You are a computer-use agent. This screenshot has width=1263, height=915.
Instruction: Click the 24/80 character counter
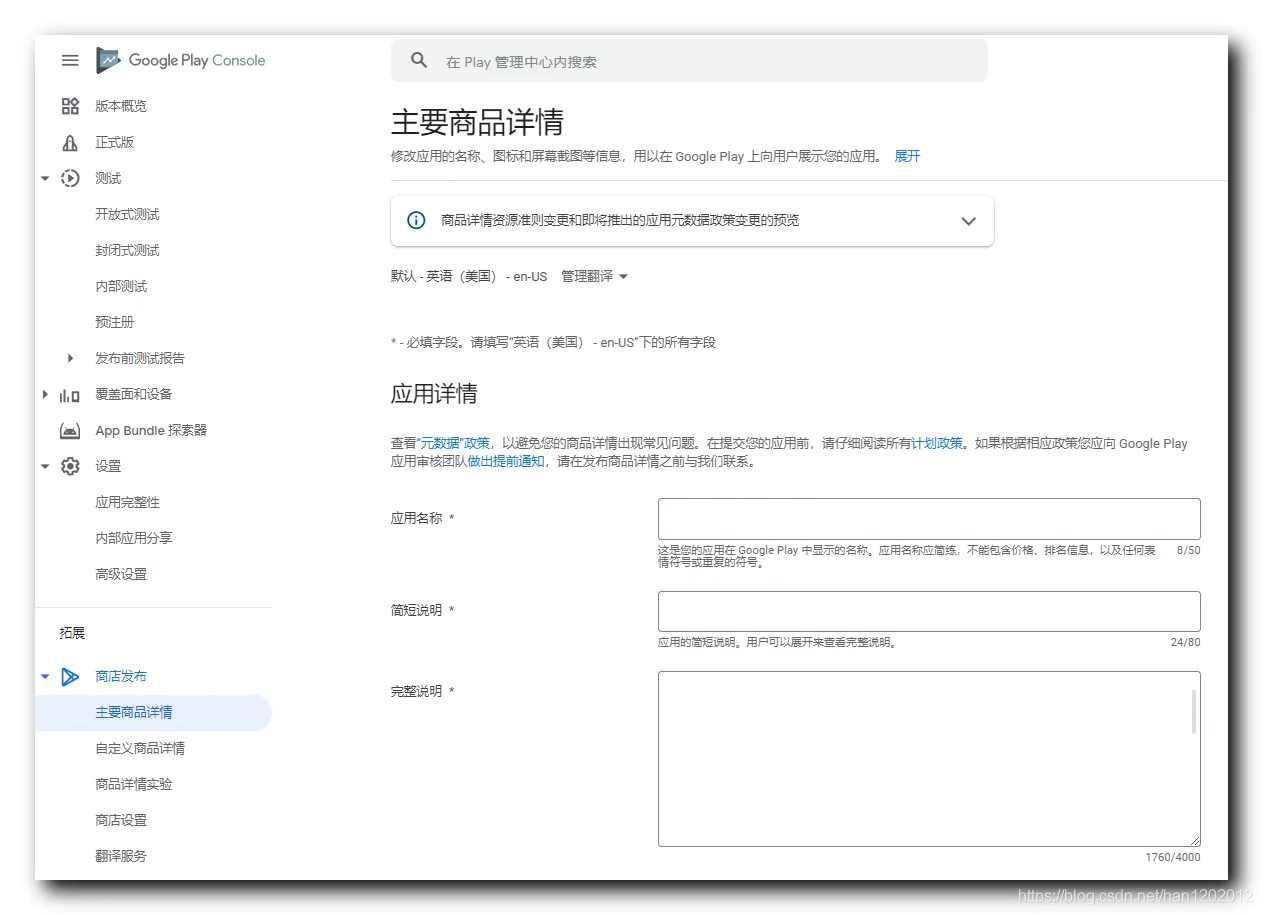[x=1185, y=642]
